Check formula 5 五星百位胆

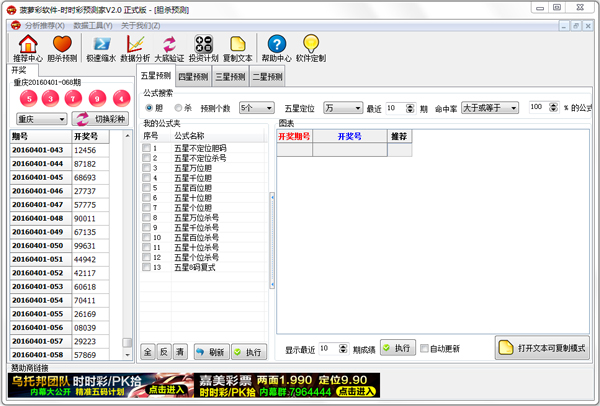click(146, 188)
